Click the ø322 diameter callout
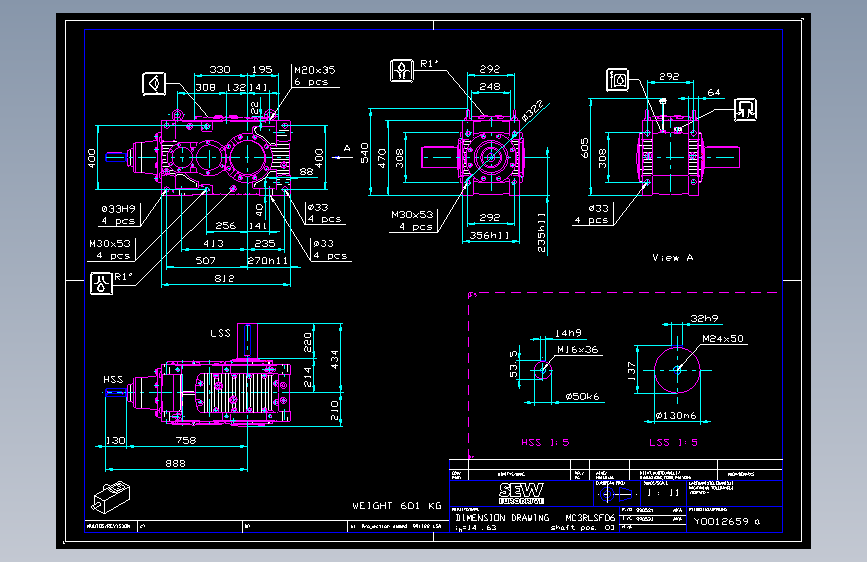Screen dimensions: 867x562 532,111
